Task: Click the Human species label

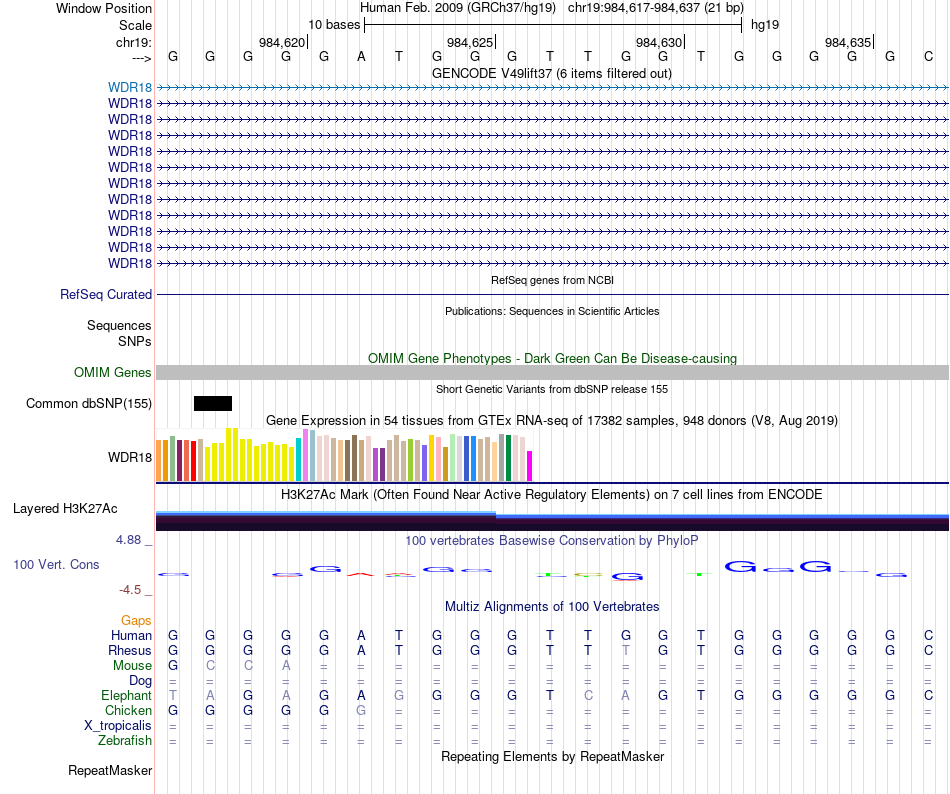Action: [131, 635]
